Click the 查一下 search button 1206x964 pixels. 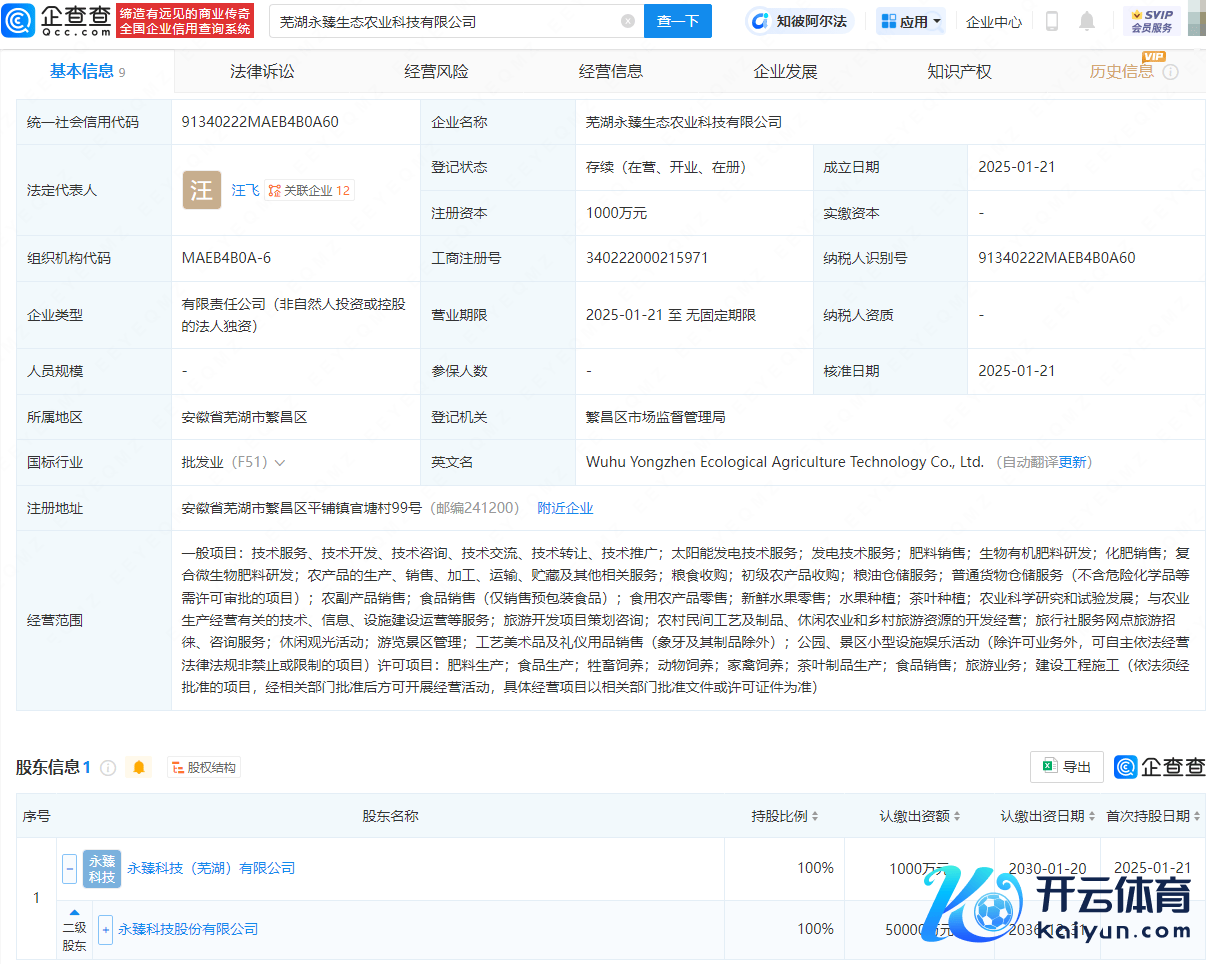click(x=677, y=21)
